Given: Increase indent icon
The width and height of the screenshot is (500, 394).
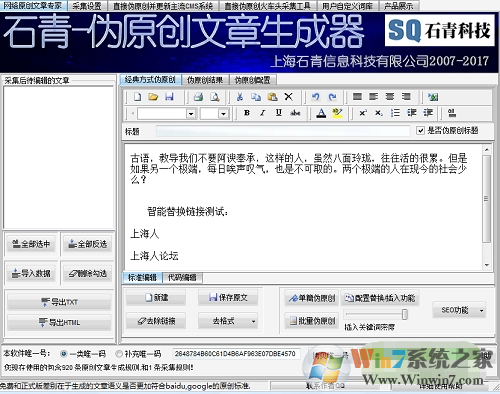Looking at the screenshot, I should tap(428, 113).
